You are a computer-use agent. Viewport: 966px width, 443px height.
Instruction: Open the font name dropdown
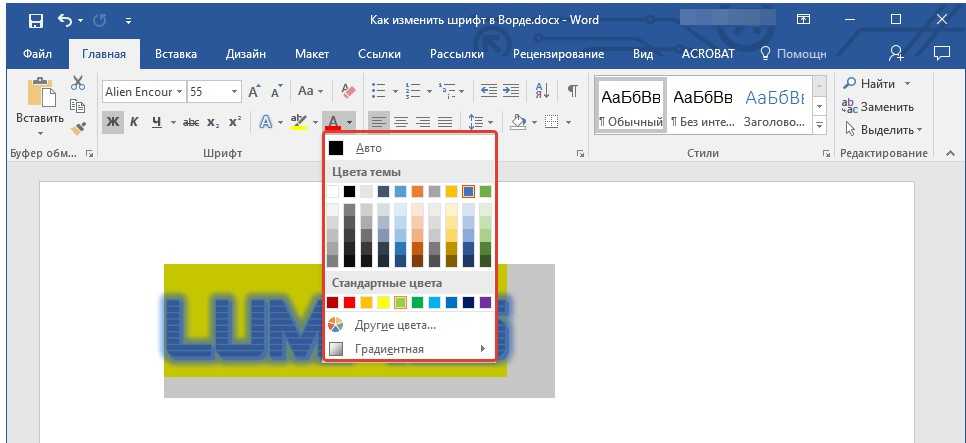click(x=180, y=92)
